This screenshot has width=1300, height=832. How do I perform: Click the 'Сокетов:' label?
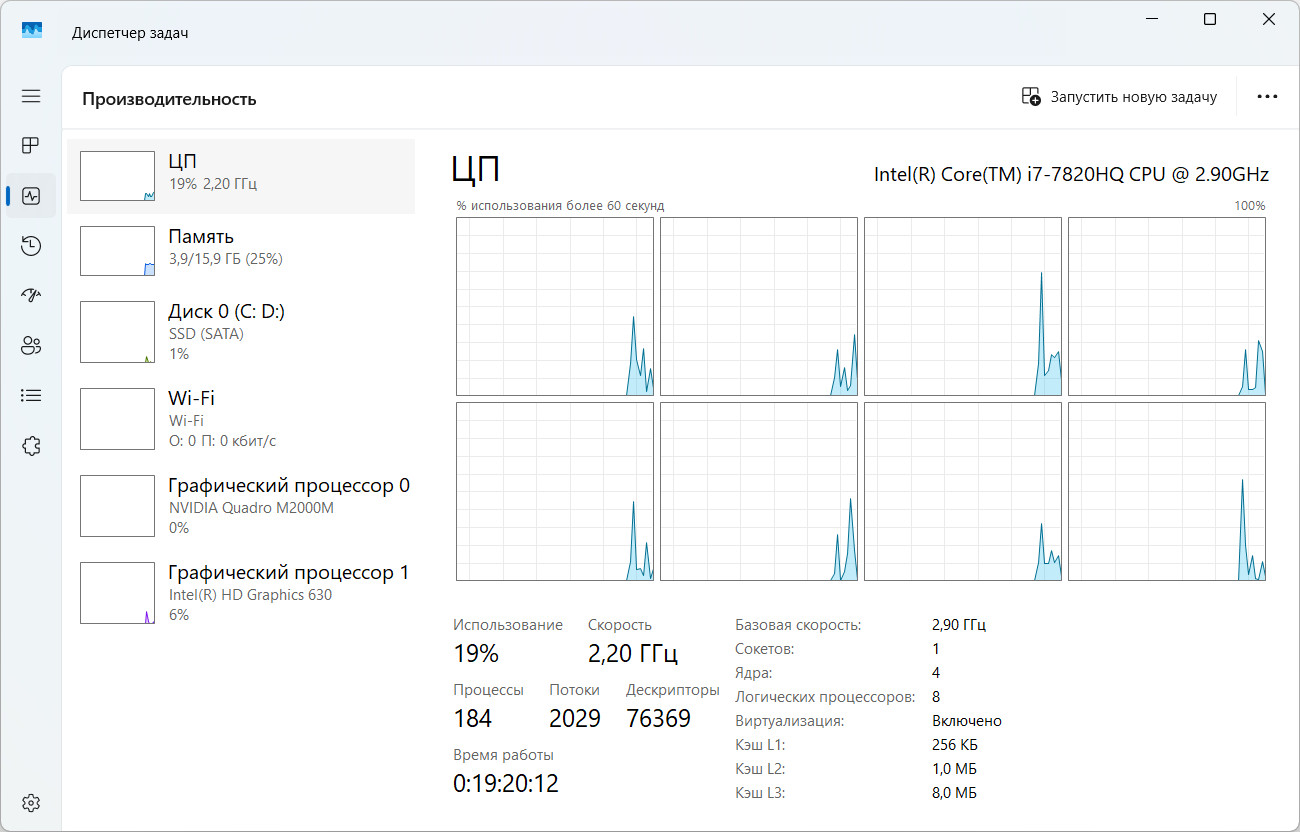[x=765, y=649]
